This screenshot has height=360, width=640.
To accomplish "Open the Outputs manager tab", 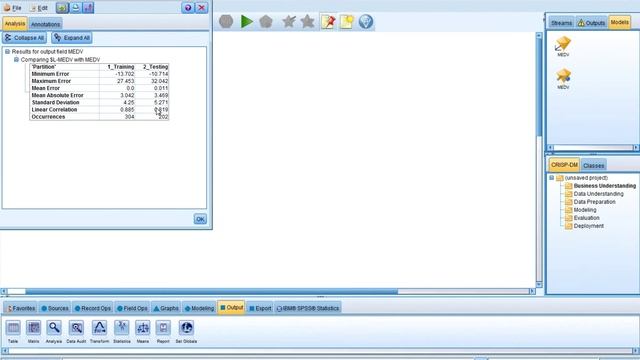I will pyautogui.click(x=591, y=23).
